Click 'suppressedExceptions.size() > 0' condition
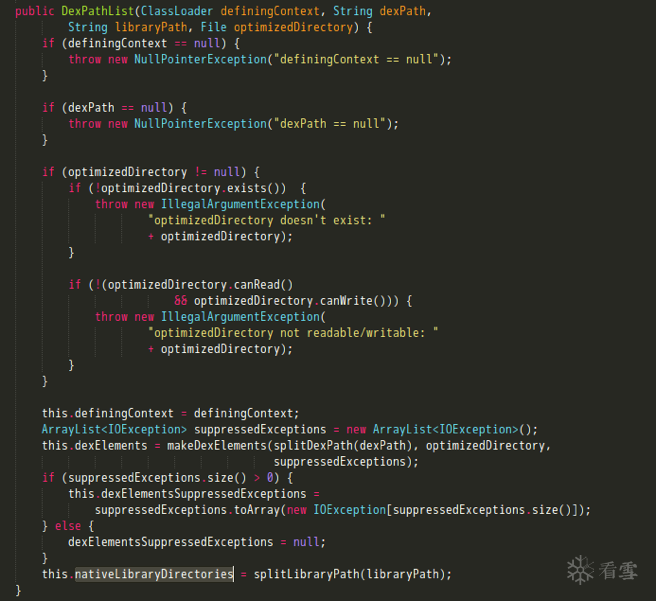Viewport: 656px width, 601px height. tap(171, 478)
